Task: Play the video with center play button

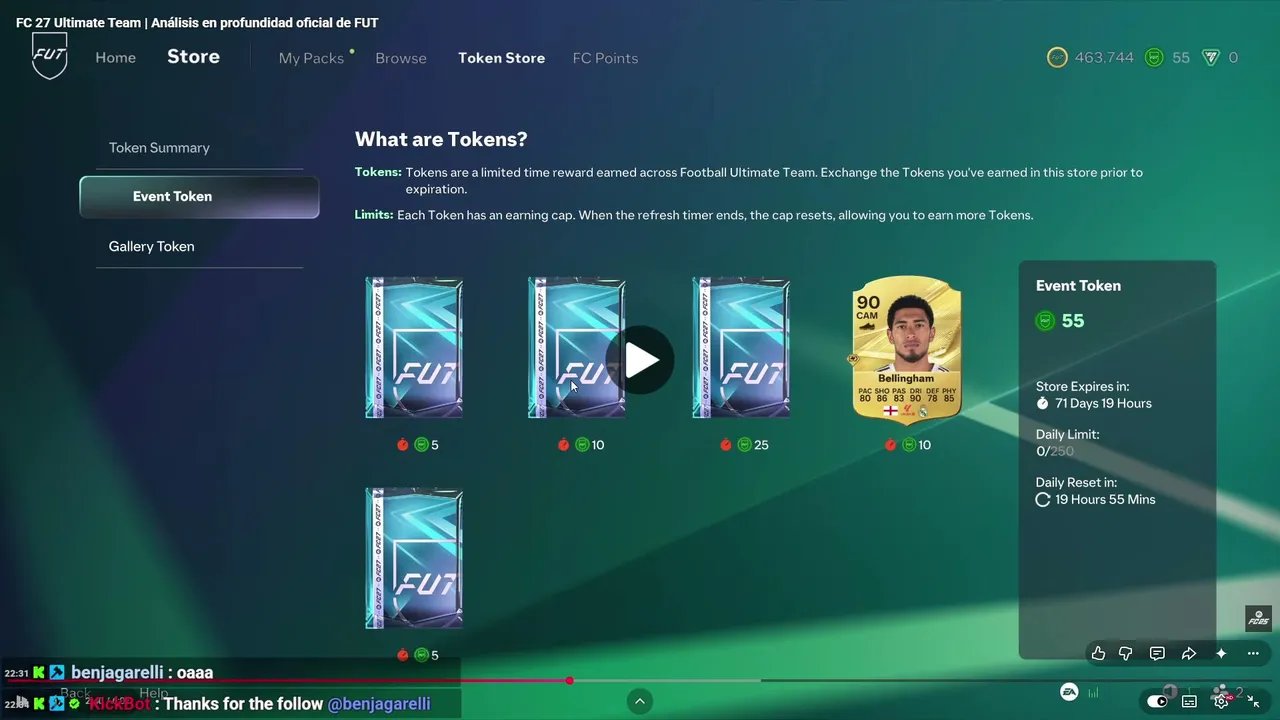Action: [640, 360]
